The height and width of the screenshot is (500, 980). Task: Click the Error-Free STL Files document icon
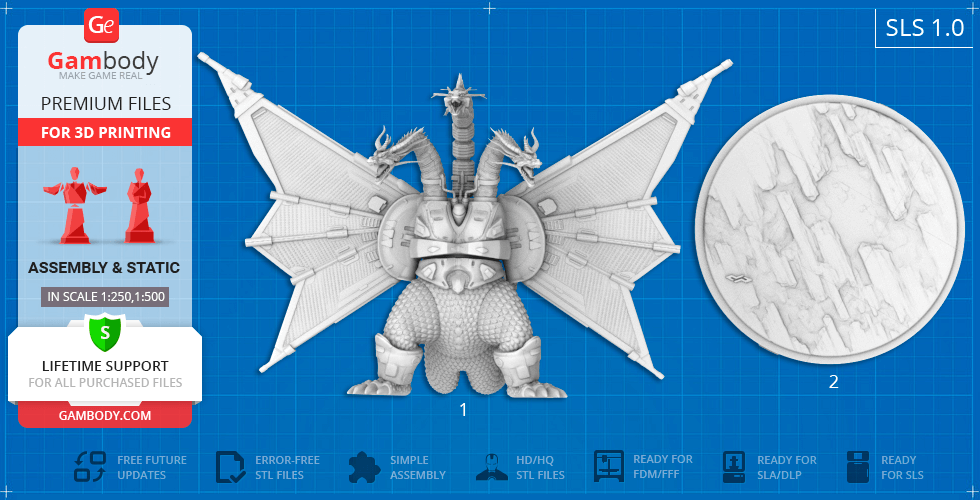click(231, 467)
